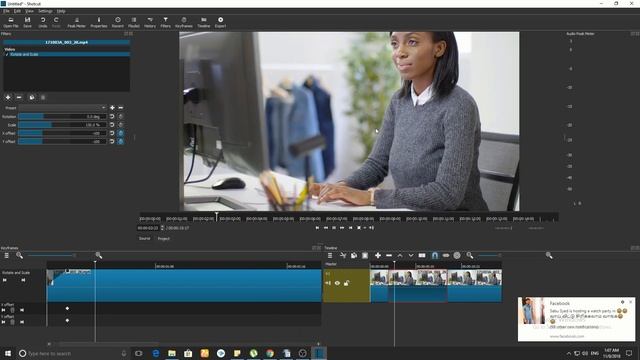Toggle keyframes for Y offset parameter
Viewport: 640px width, 360px height.
click(x=120, y=141)
